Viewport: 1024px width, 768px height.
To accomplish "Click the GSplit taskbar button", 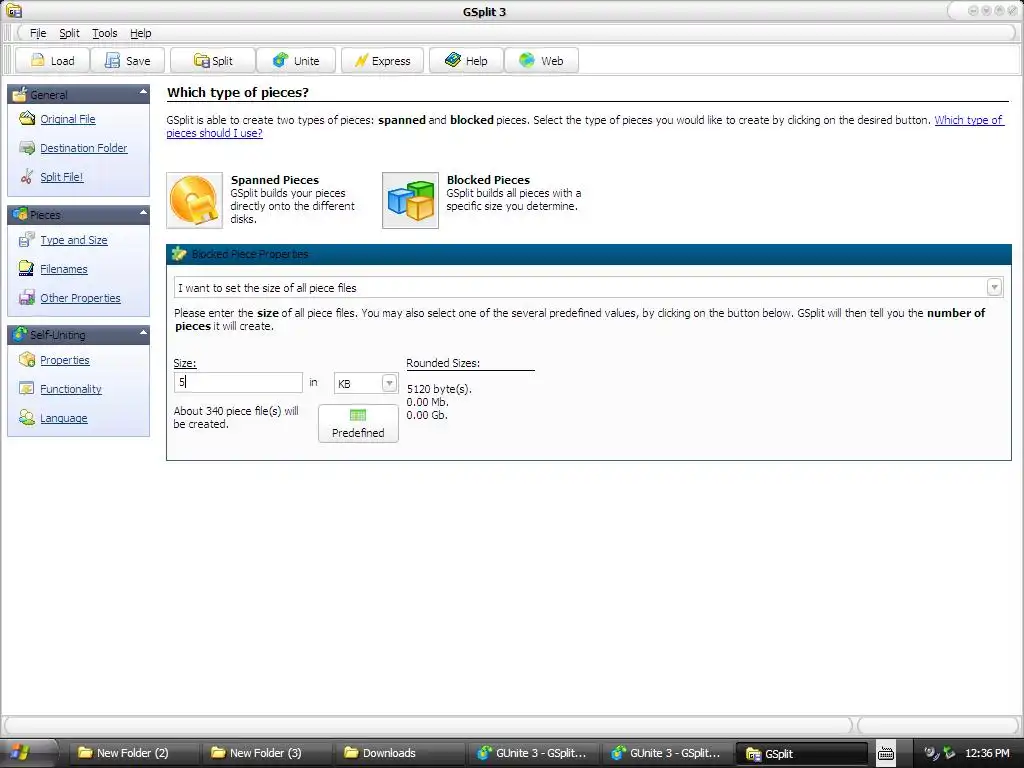I will (802, 754).
